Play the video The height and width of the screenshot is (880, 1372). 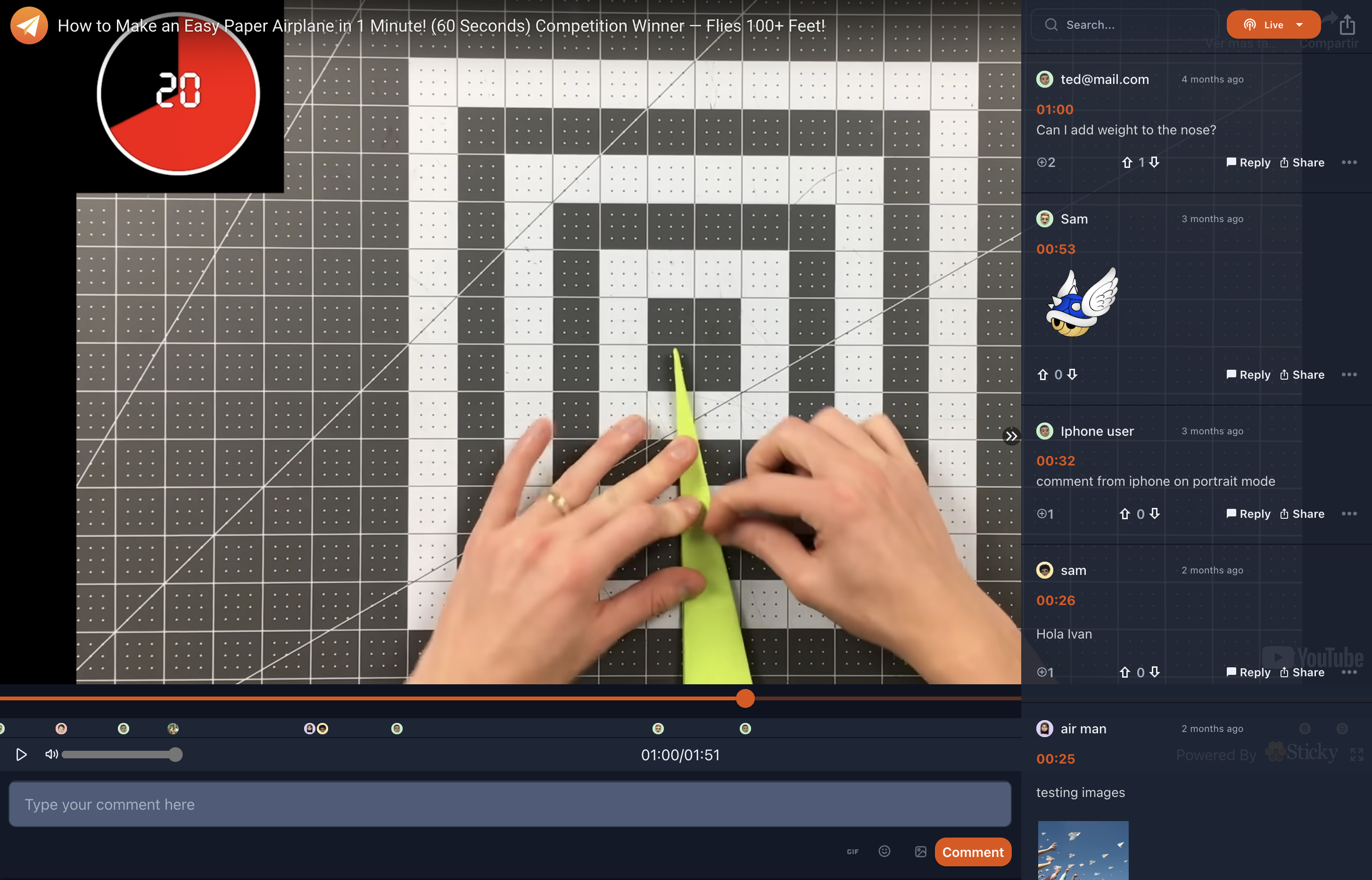(21, 754)
